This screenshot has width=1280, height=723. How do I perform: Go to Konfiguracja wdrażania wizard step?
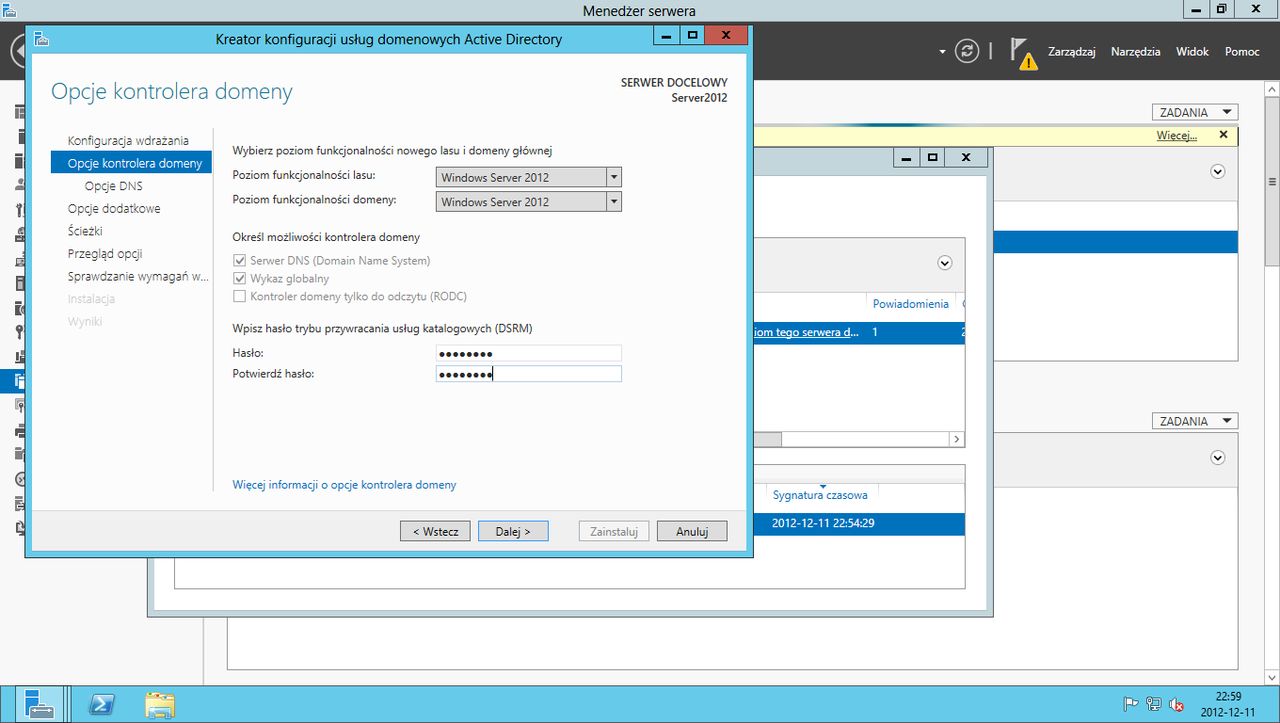coord(128,141)
